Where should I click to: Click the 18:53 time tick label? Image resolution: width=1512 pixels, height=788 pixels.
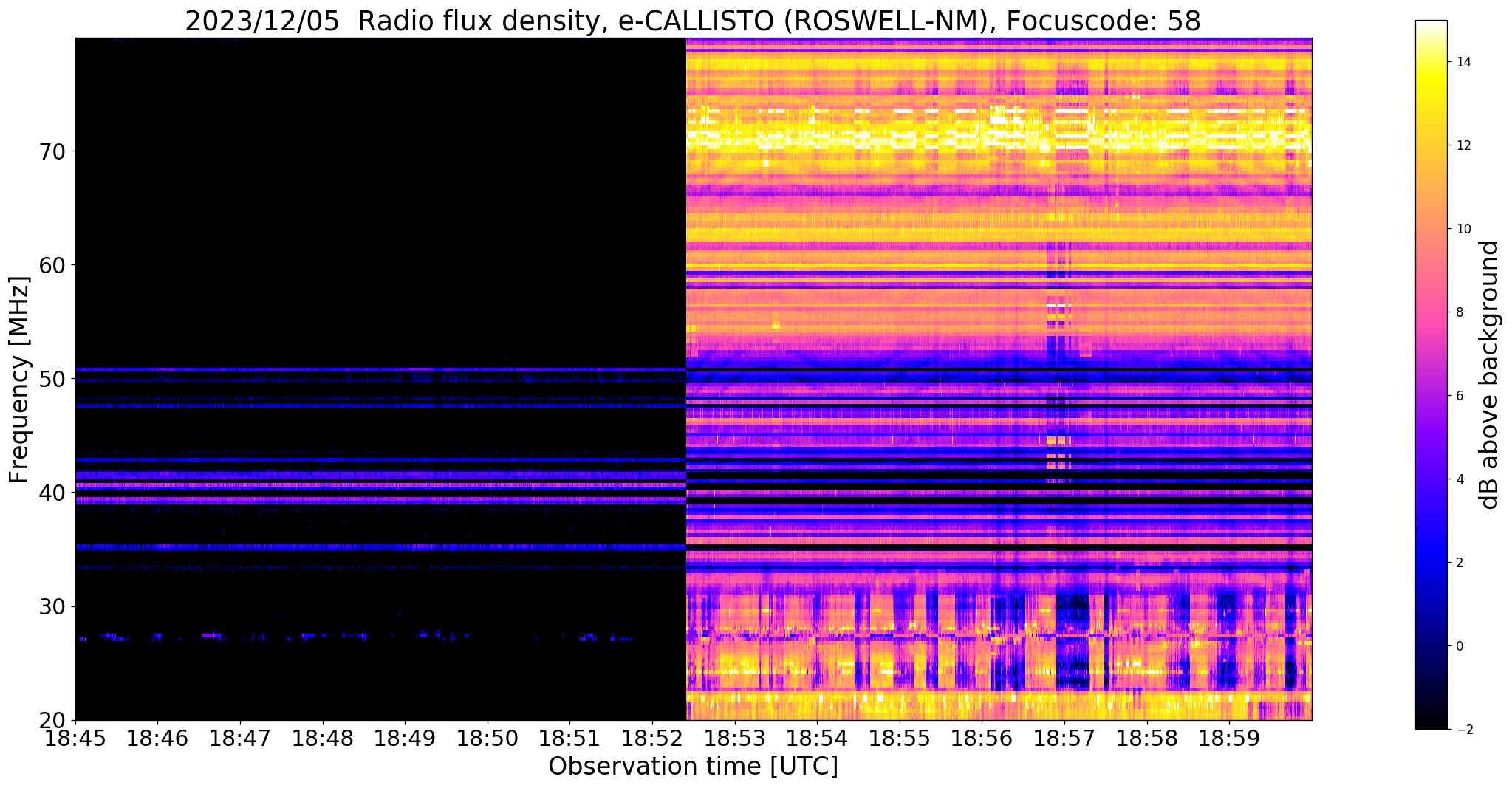(734, 739)
